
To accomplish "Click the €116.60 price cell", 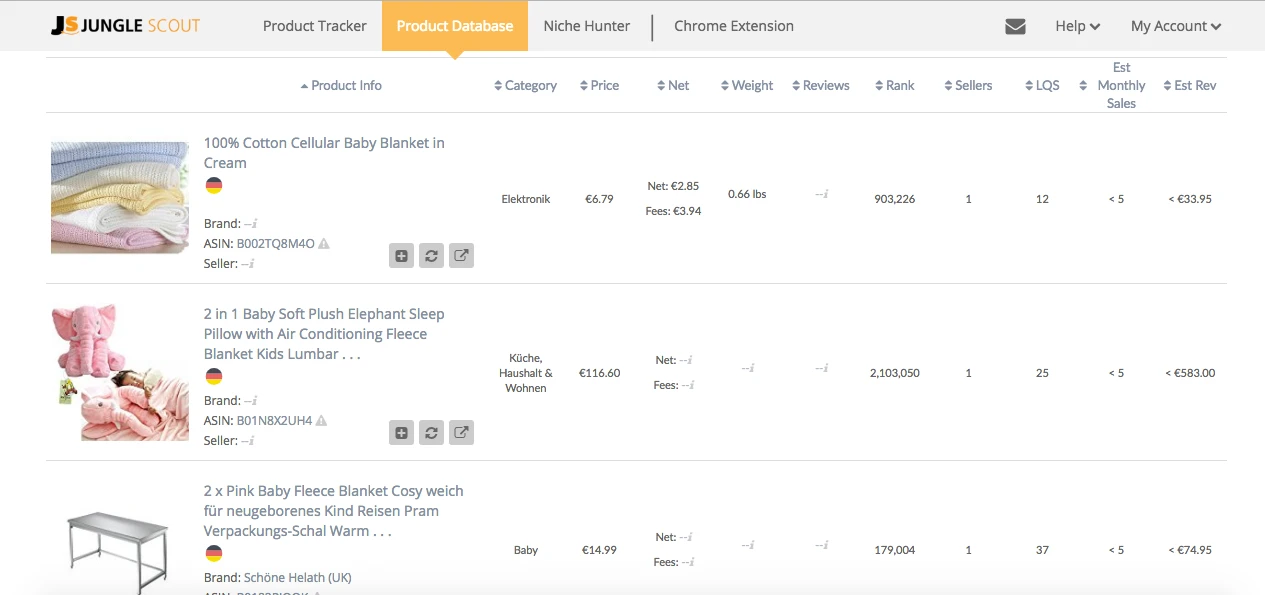I will tap(599, 373).
